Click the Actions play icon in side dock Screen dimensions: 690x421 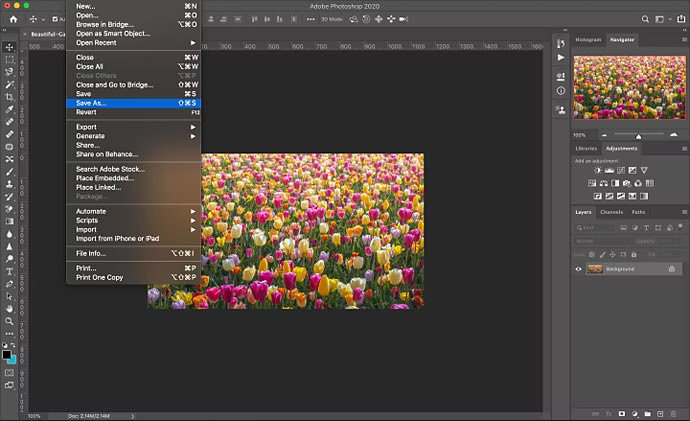tap(560, 58)
